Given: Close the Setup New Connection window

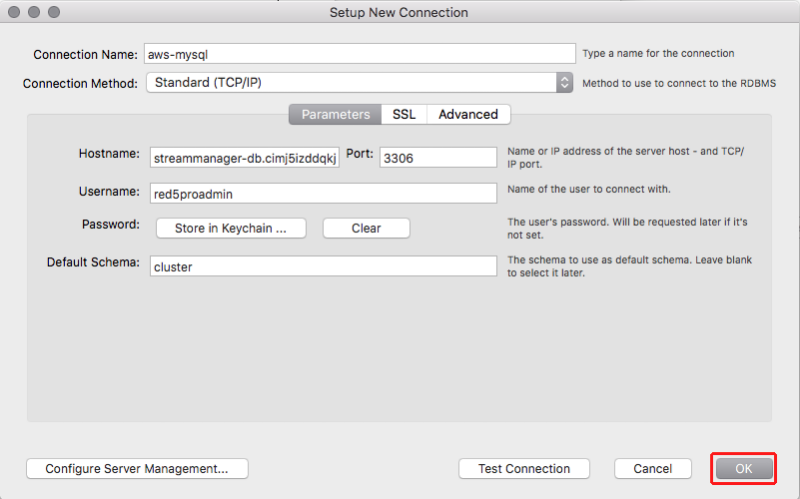Looking at the screenshot, I should tap(14, 12).
